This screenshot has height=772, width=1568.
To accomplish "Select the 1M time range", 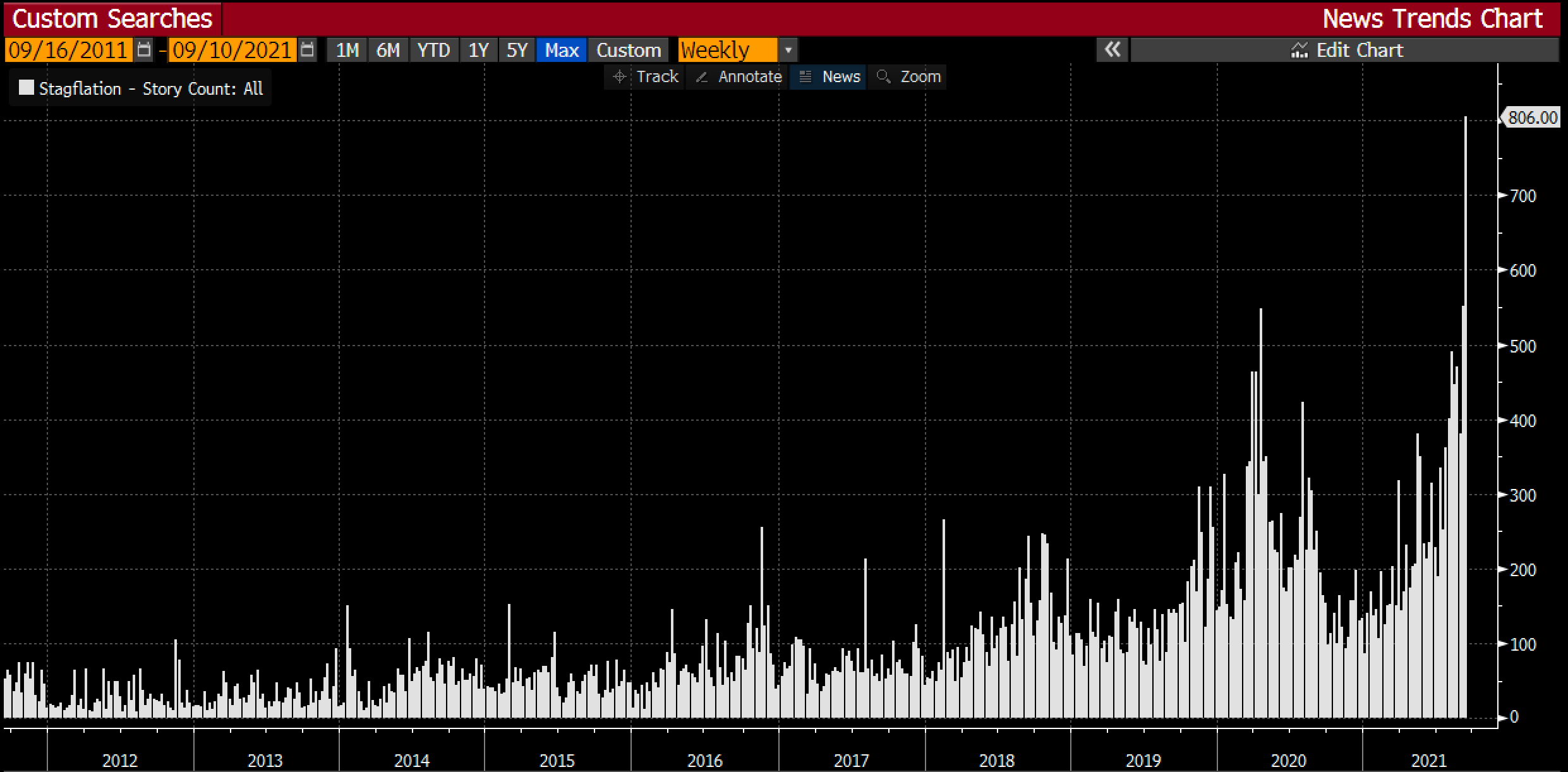I will (x=347, y=50).
